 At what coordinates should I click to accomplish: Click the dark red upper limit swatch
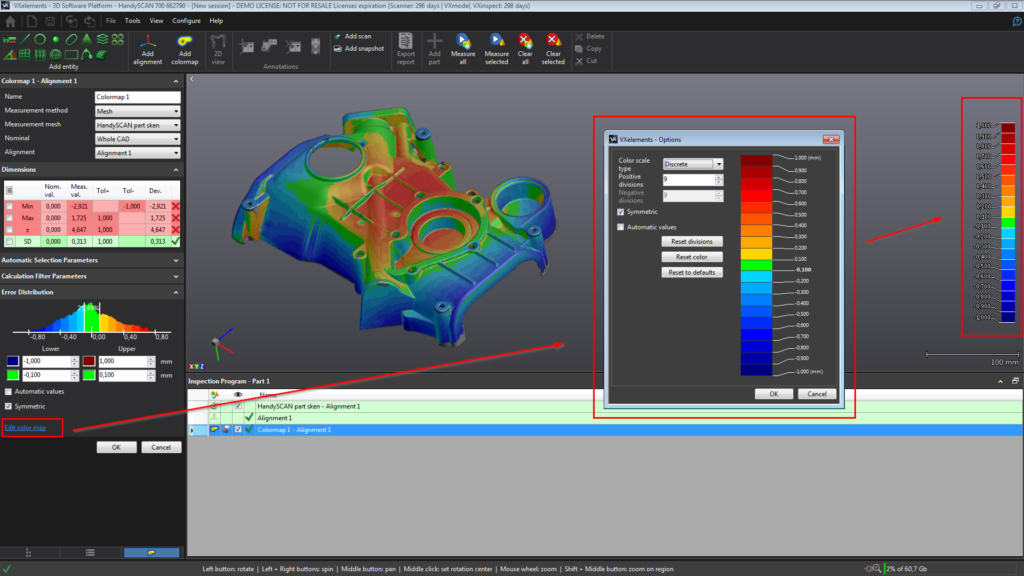(89, 361)
